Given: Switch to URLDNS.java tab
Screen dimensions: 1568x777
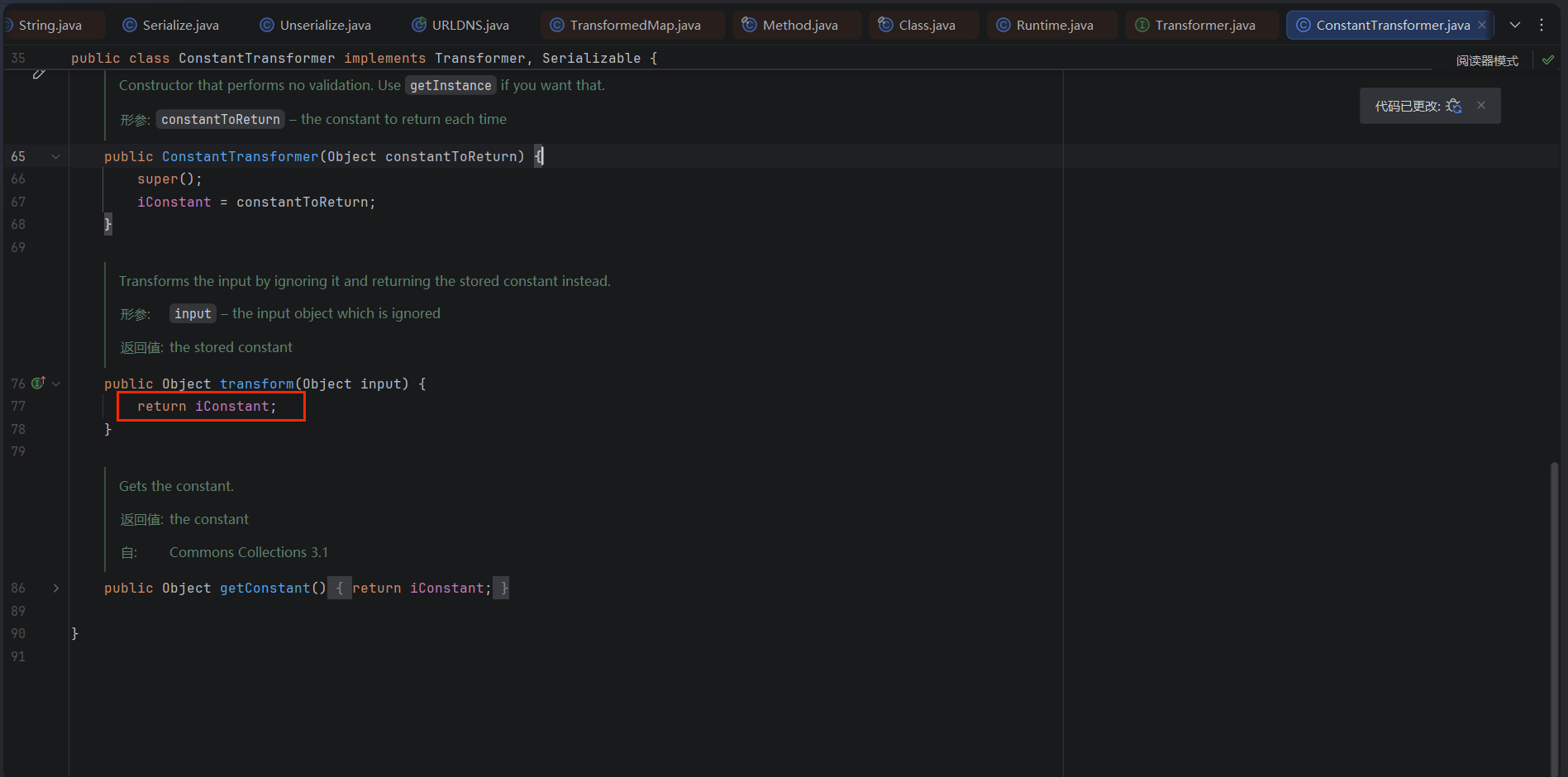Looking at the screenshot, I should click(x=460, y=26).
